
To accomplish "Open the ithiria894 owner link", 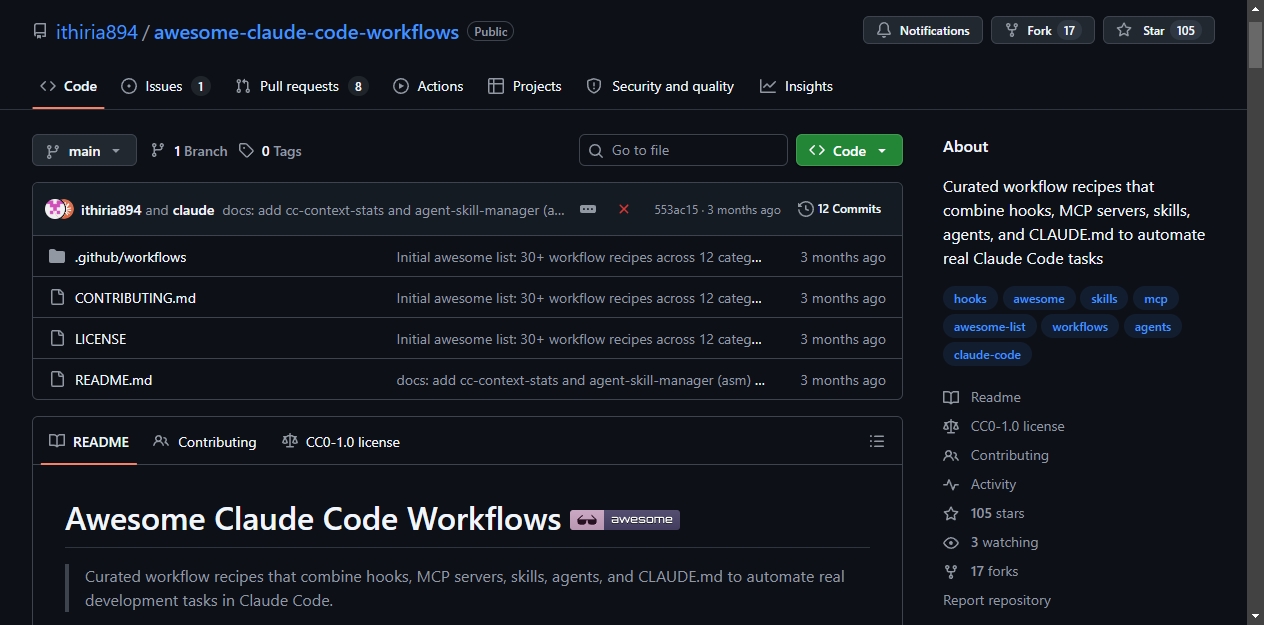I will (96, 31).
